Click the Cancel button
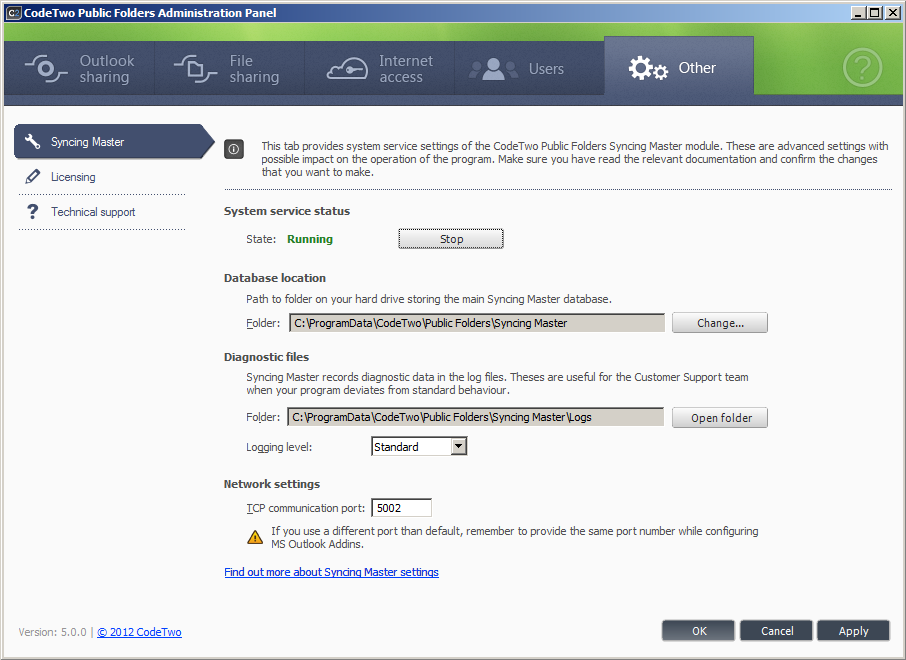The height and width of the screenshot is (660, 906). coord(777,631)
